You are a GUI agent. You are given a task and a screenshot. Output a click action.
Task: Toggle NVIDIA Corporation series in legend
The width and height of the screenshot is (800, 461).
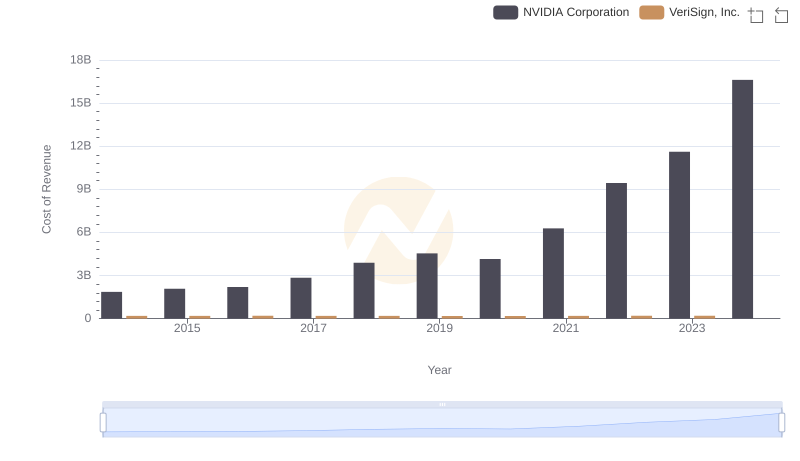click(x=561, y=12)
